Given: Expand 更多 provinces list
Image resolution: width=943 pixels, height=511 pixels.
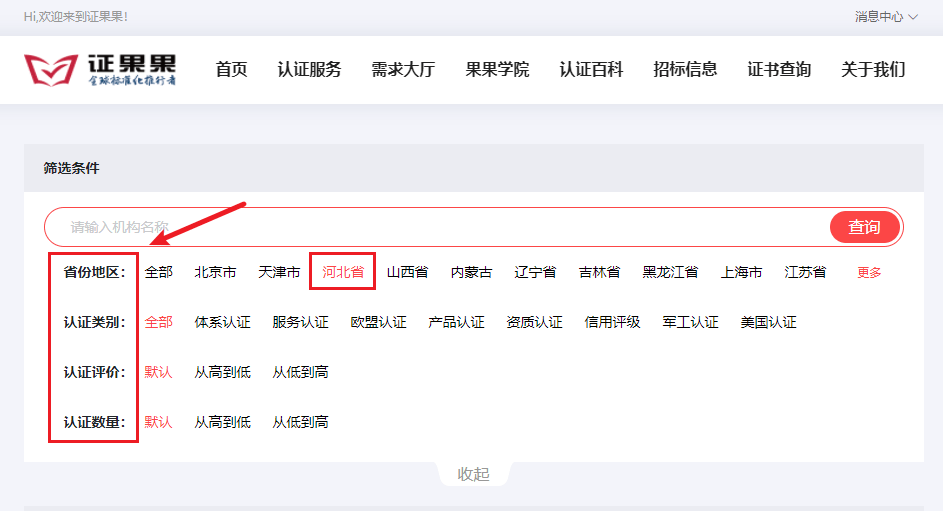Looking at the screenshot, I should (x=869, y=272).
